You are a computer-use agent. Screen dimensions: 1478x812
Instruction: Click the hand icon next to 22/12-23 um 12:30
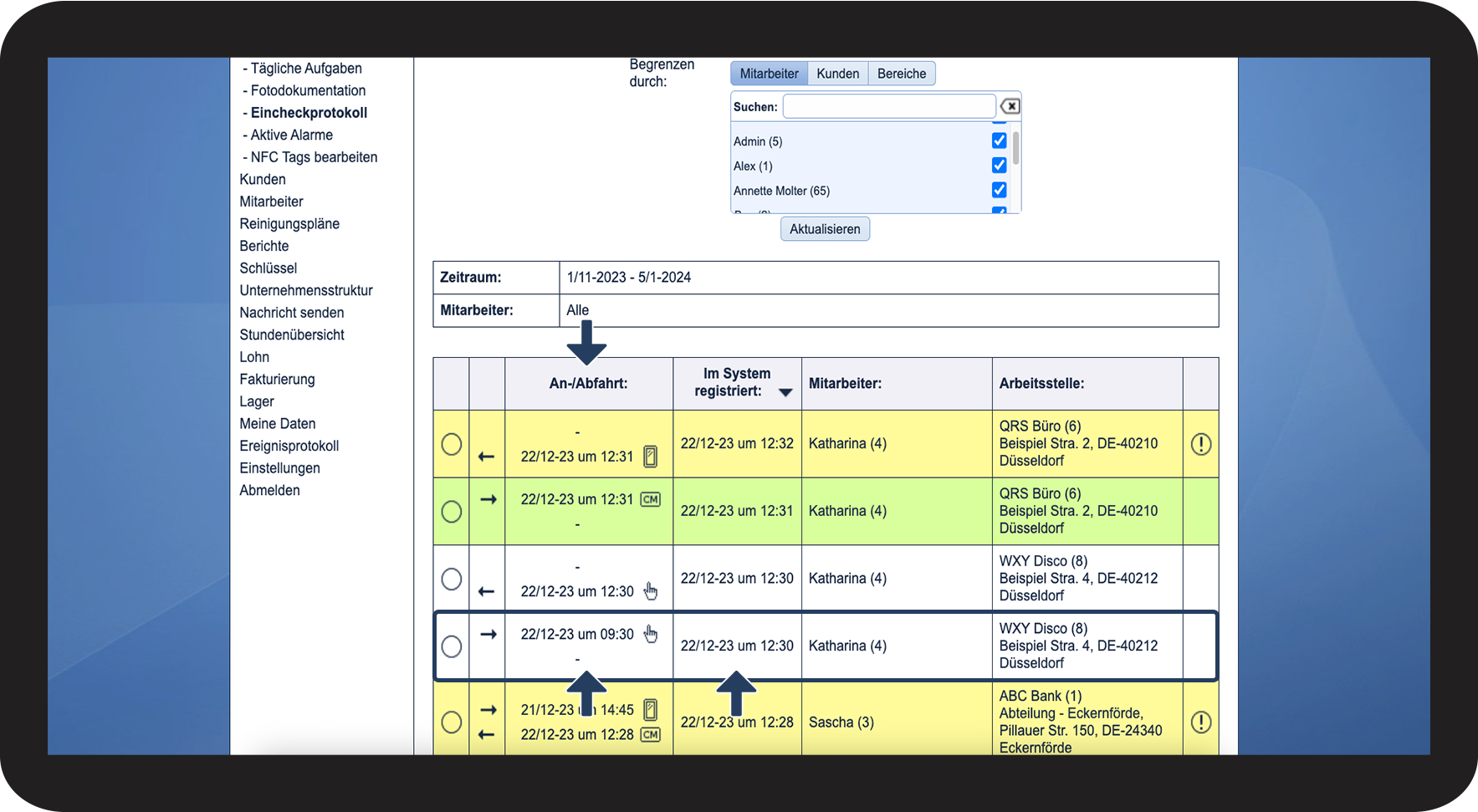tap(651, 591)
